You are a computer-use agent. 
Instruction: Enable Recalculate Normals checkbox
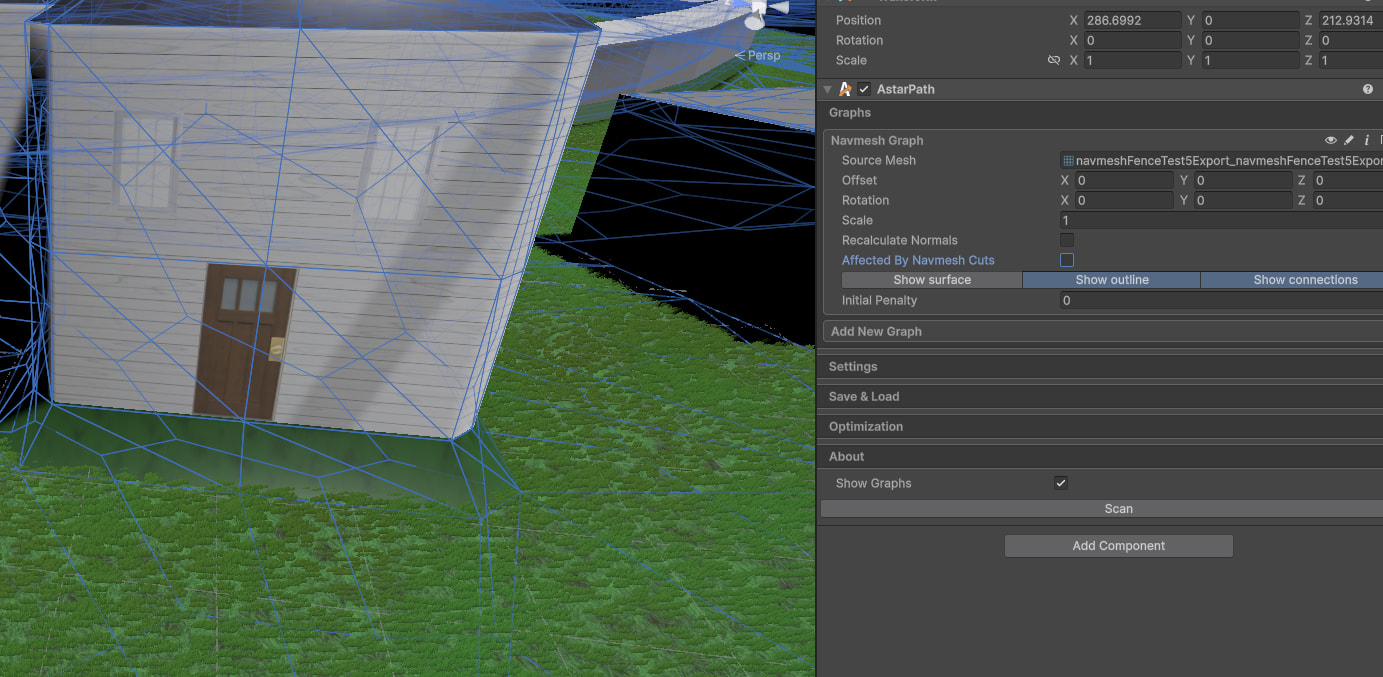coord(1067,240)
